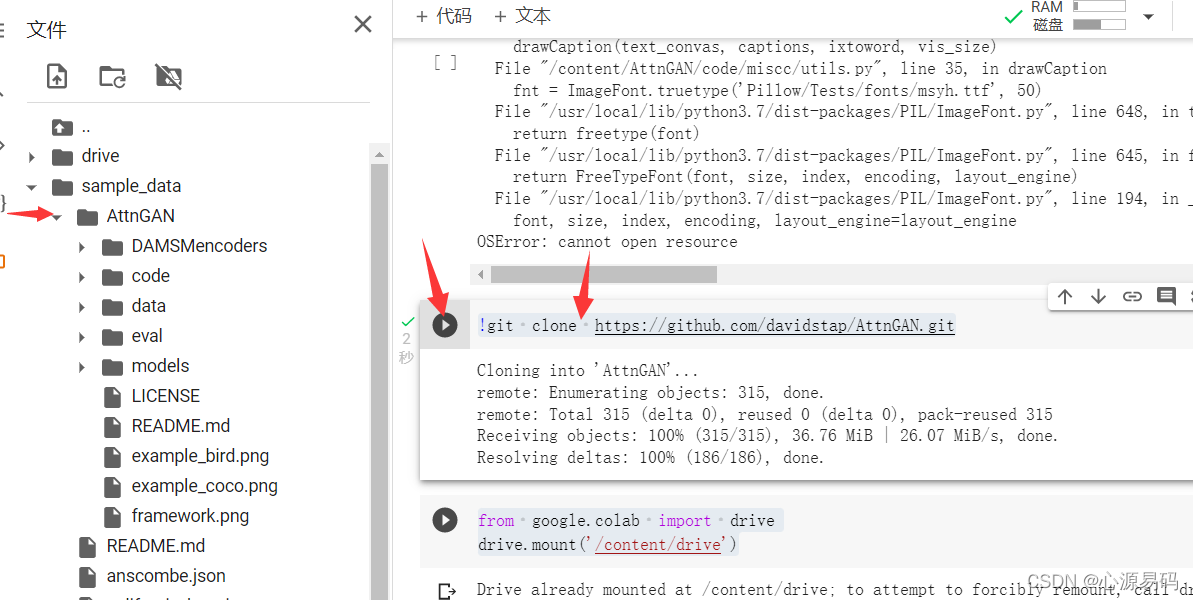Refresh the file browser folder list

(x=113, y=76)
